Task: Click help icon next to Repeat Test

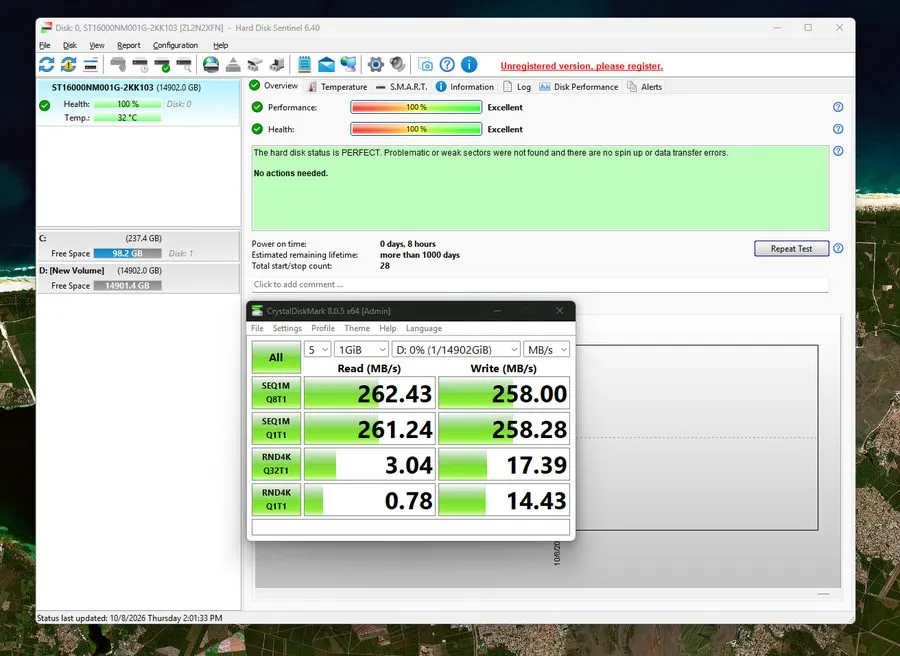Action: [x=838, y=249]
